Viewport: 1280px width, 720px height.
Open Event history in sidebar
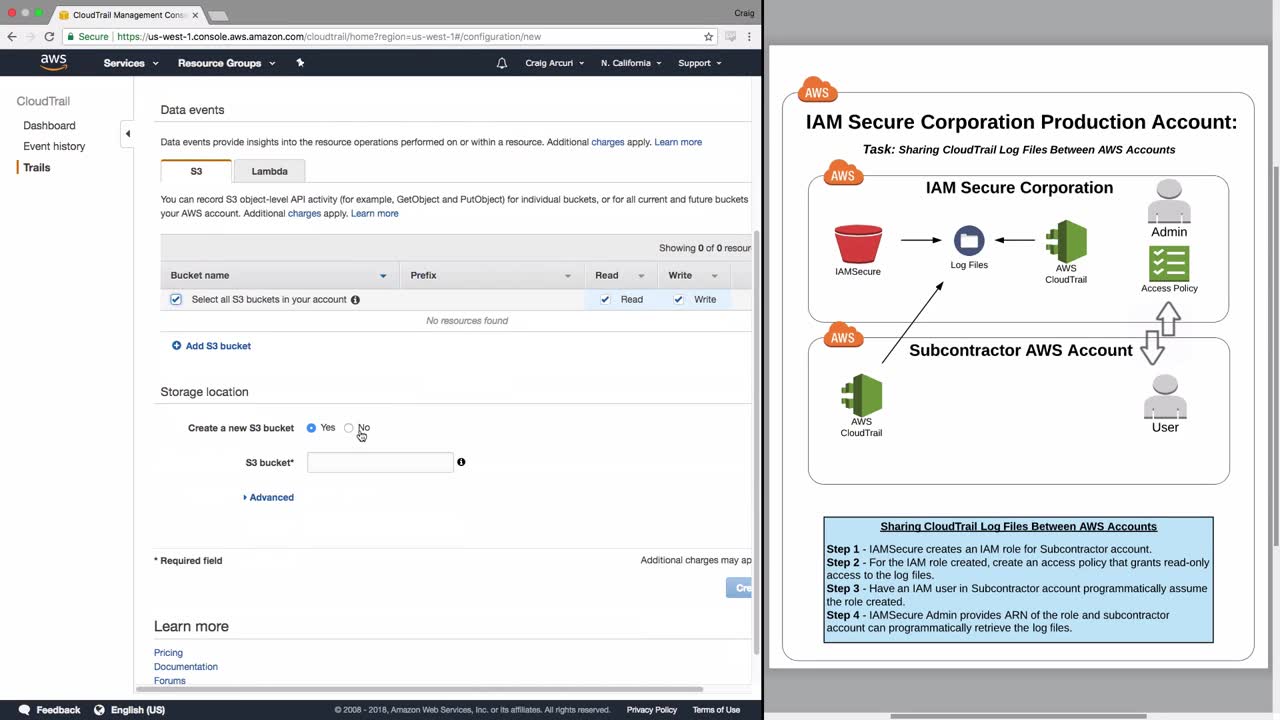pyautogui.click(x=54, y=146)
